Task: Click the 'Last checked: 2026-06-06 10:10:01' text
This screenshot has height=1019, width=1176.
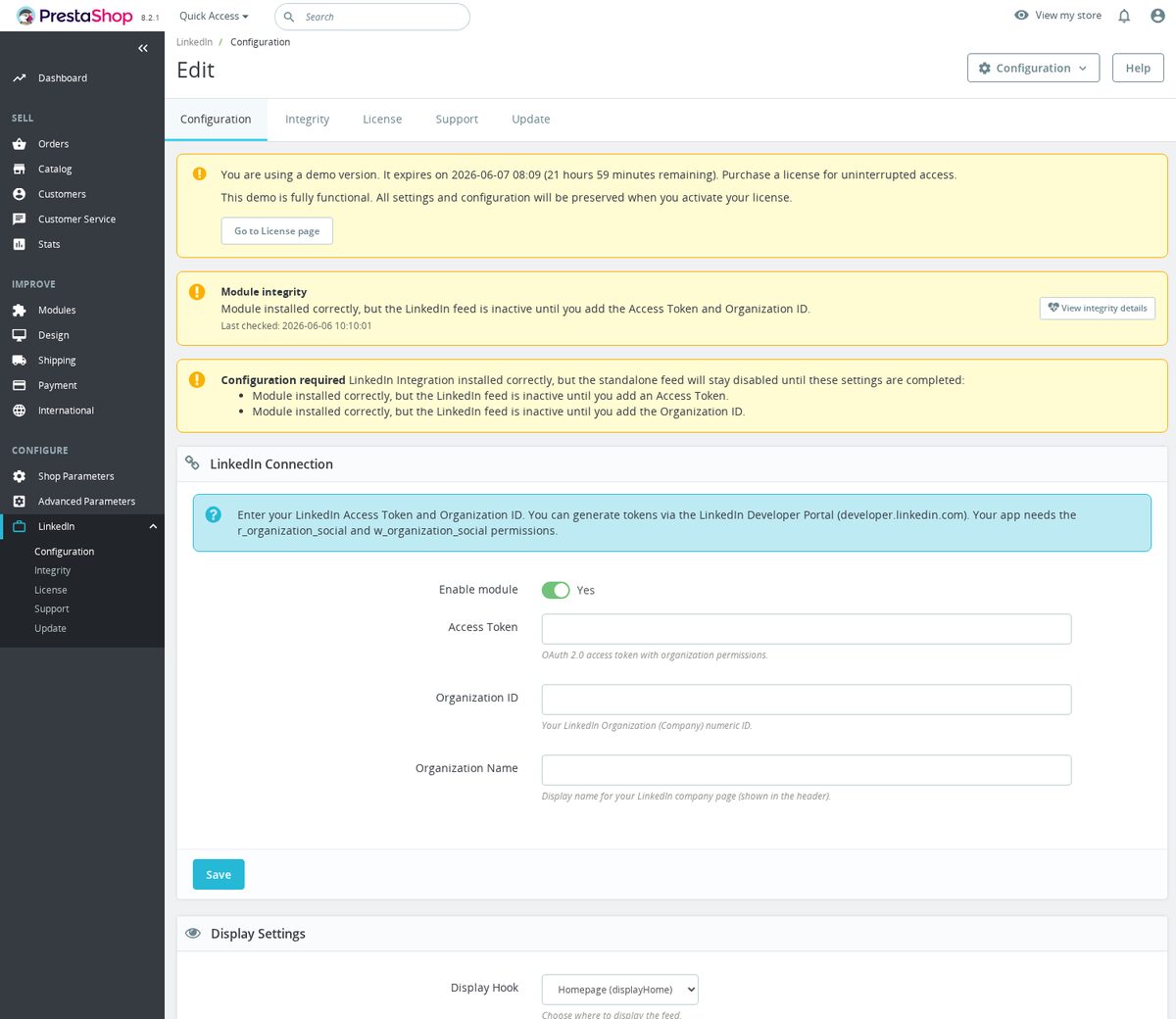Action: click(296, 326)
